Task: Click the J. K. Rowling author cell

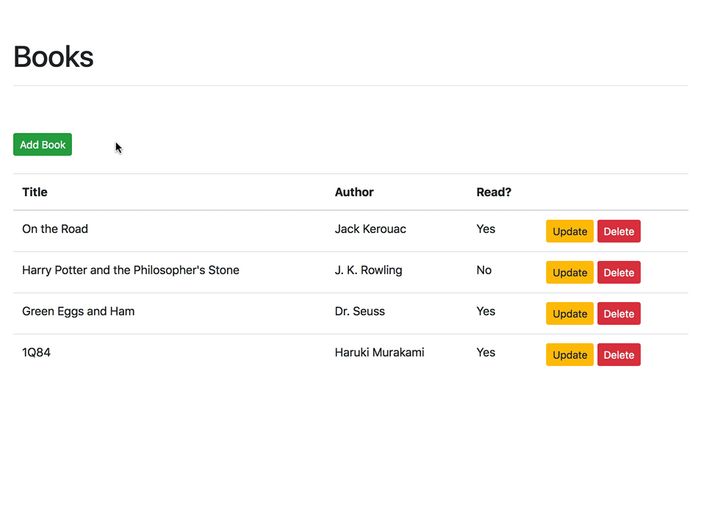Action: click(368, 270)
